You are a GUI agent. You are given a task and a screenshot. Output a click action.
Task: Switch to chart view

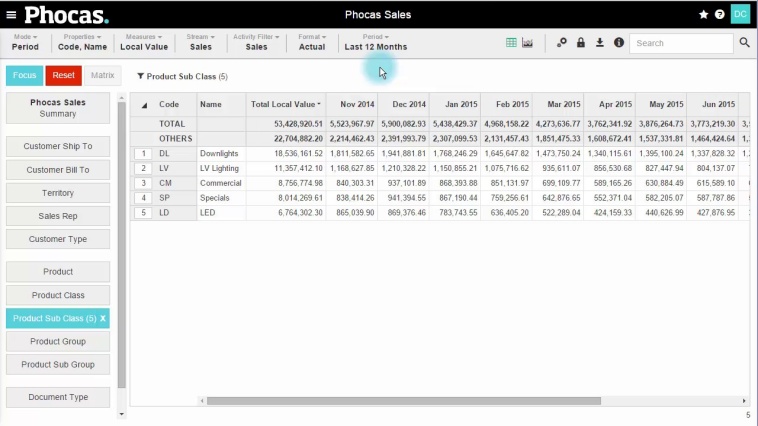(x=527, y=43)
